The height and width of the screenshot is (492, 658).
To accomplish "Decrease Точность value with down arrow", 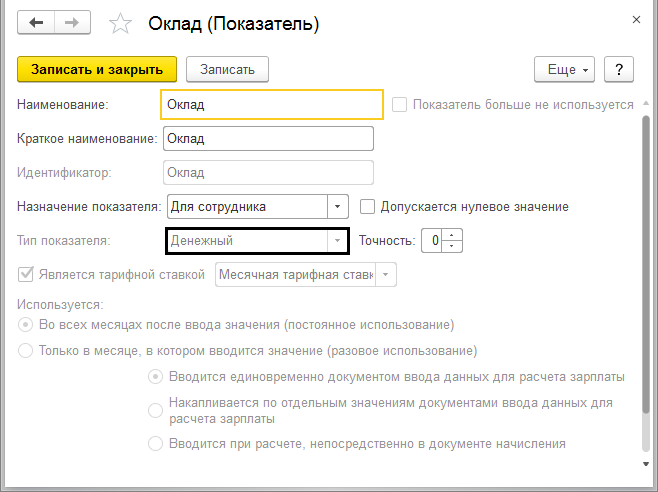I will [x=452, y=246].
